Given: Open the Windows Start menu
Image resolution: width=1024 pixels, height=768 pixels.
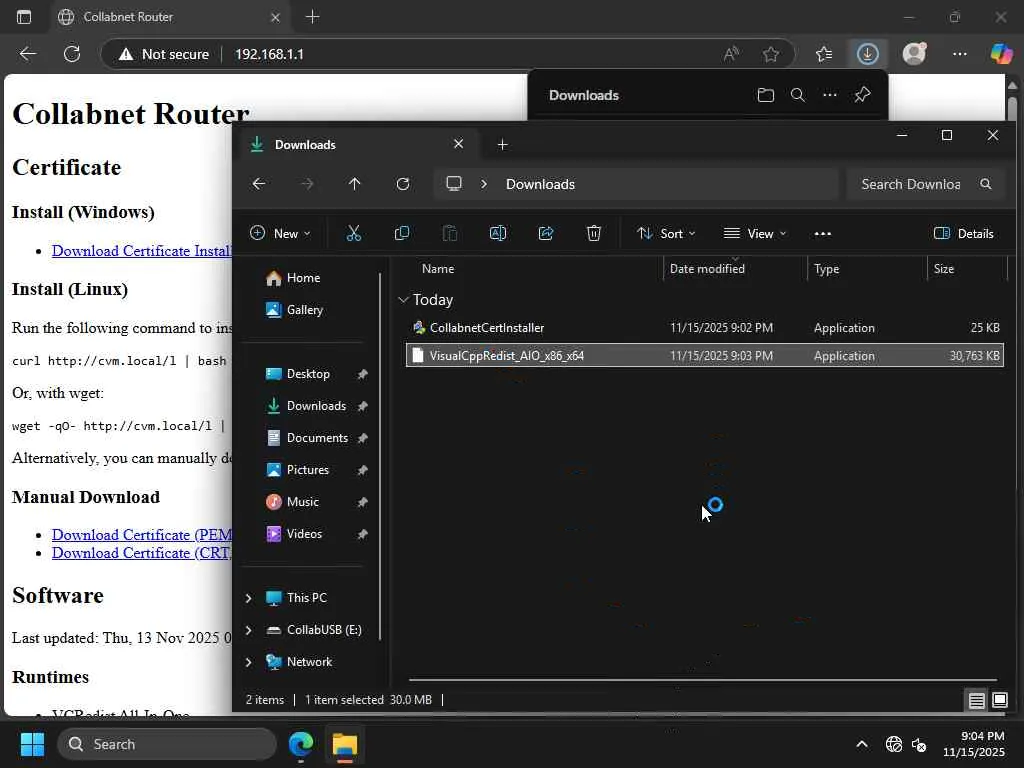Looking at the screenshot, I should (x=32, y=744).
